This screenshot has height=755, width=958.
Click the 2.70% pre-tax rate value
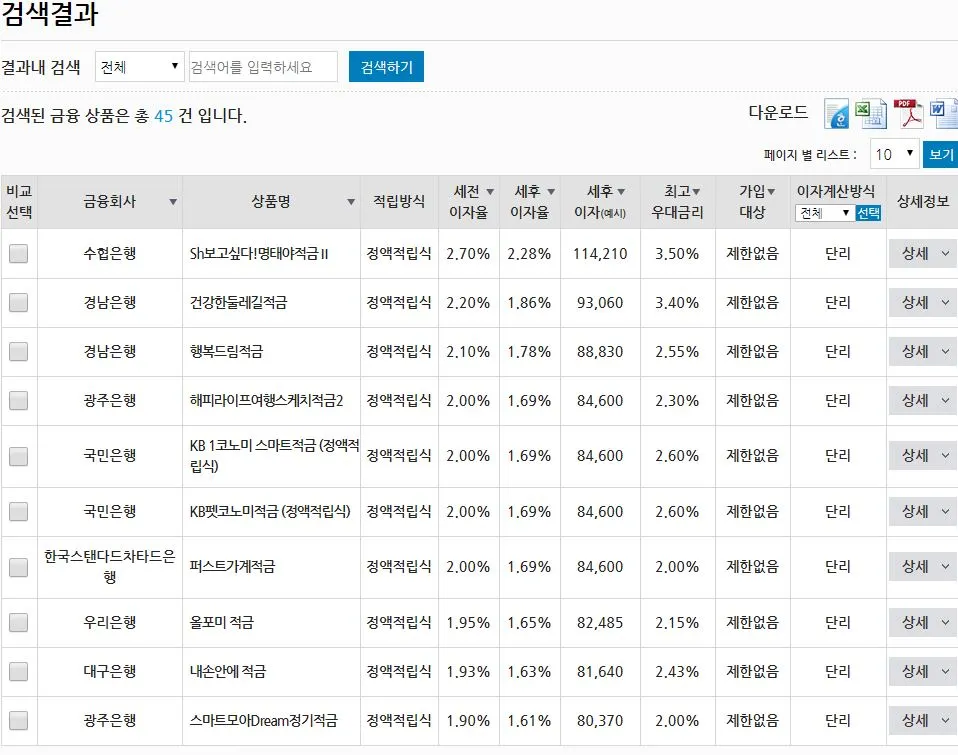click(x=468, y=253)
